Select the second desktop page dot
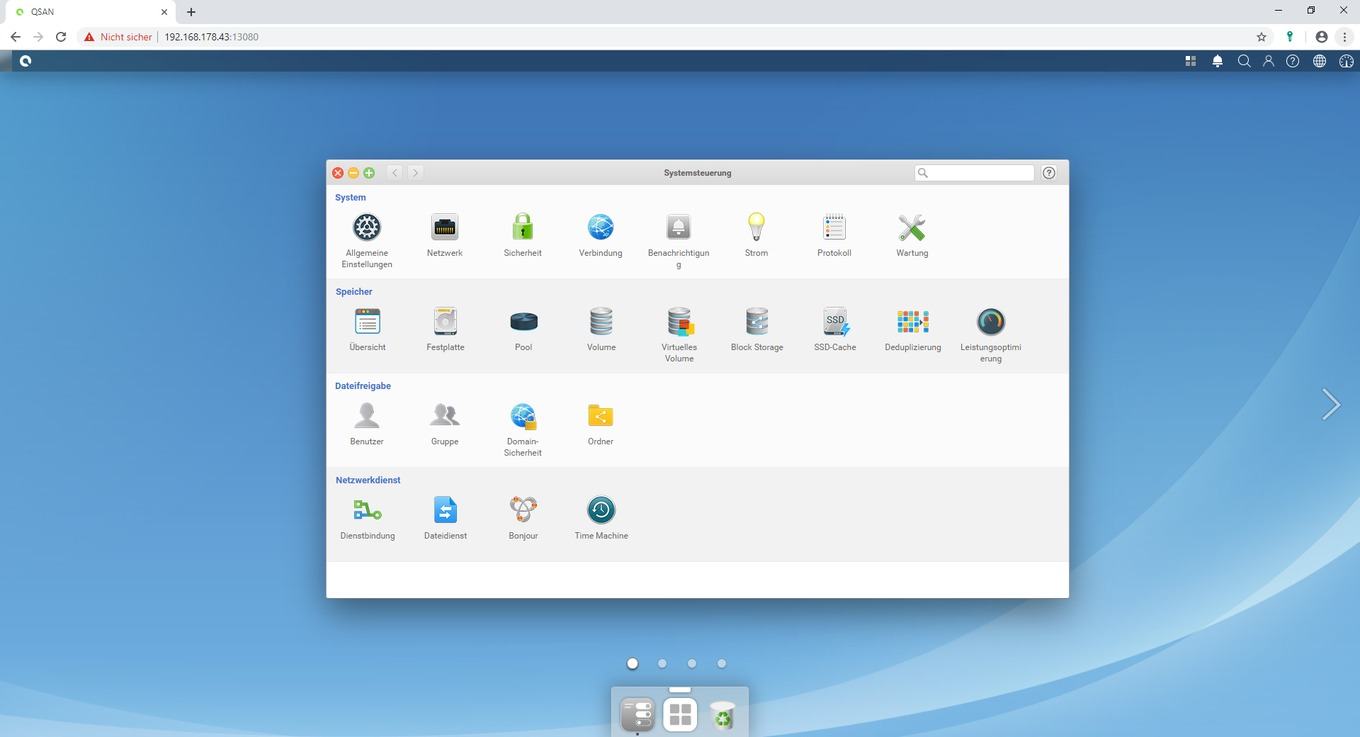The height and width of the screenshot is (737, 1360). click(x=662, y=663)
